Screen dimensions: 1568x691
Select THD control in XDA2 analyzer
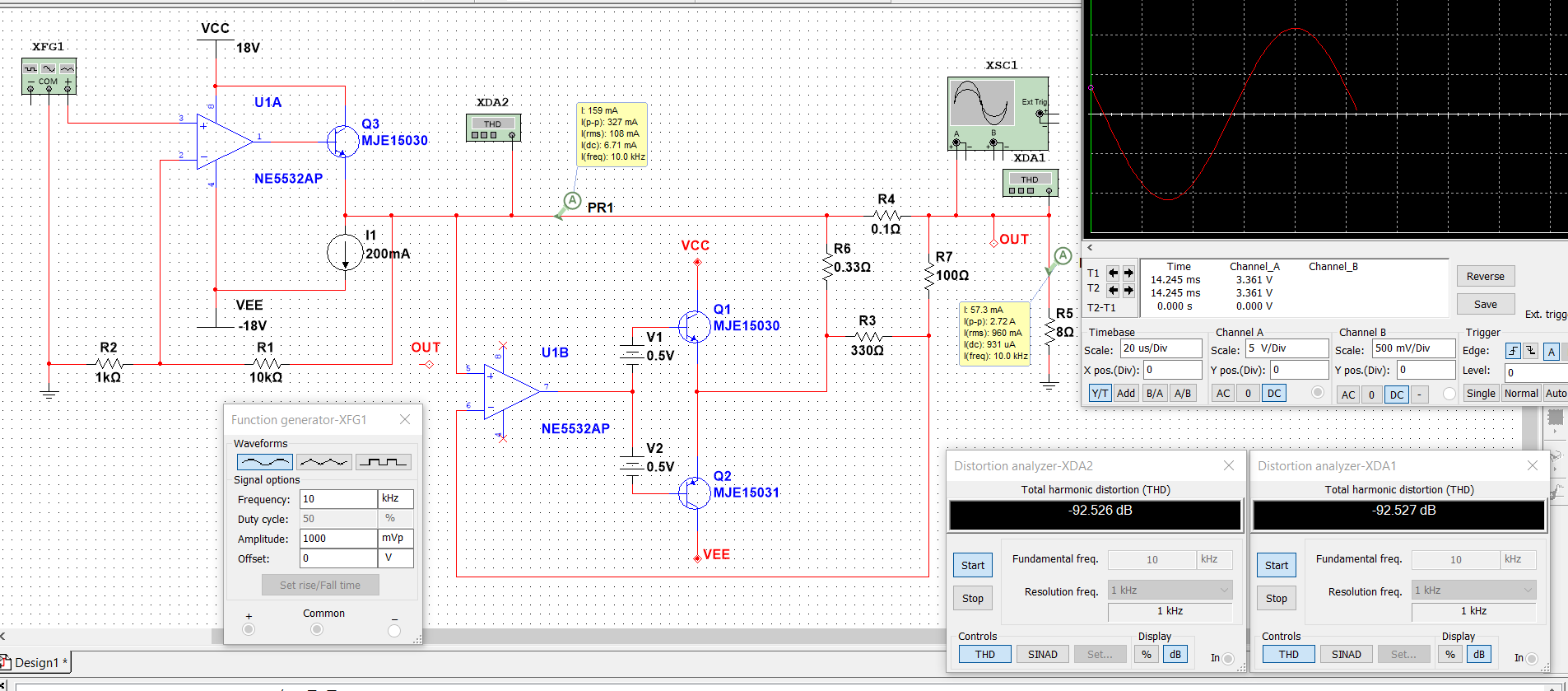pos(985,655)
